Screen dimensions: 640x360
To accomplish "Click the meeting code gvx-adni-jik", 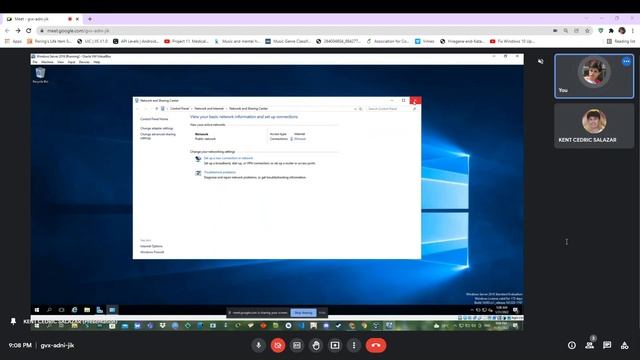I will point(57,345).
